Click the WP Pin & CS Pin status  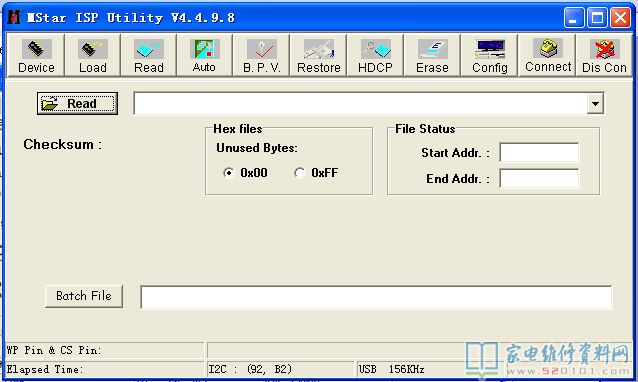tap(104, 350)
